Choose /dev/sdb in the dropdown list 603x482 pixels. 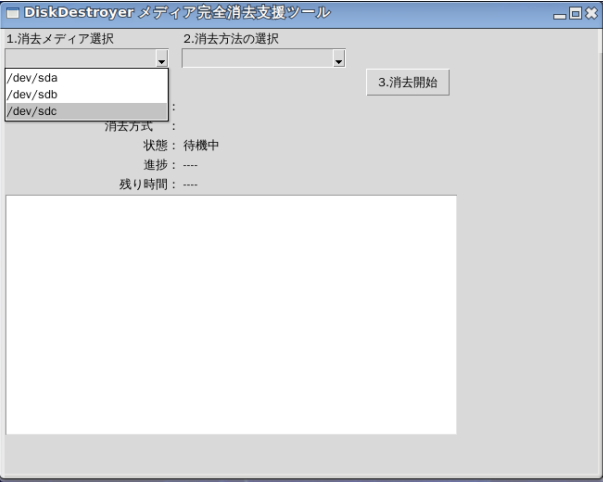tap(87, 95)
